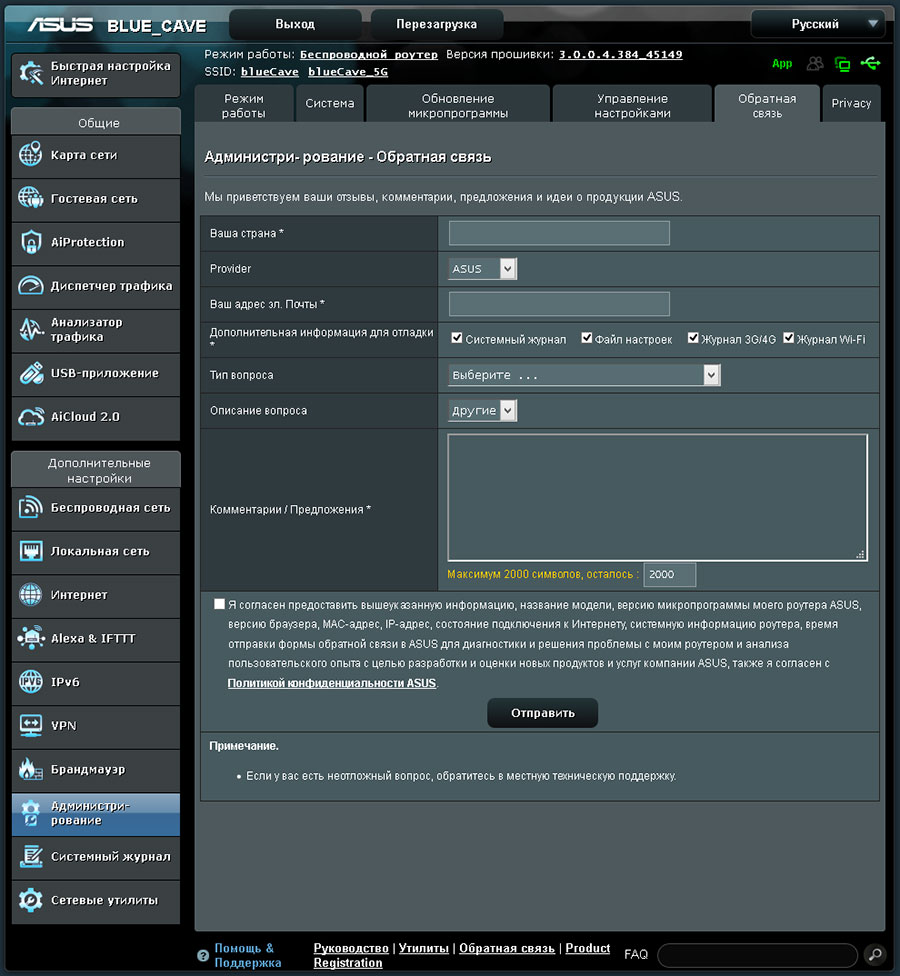
Task: Check the consent agreement checkbox
Action: tap(219, 604)
